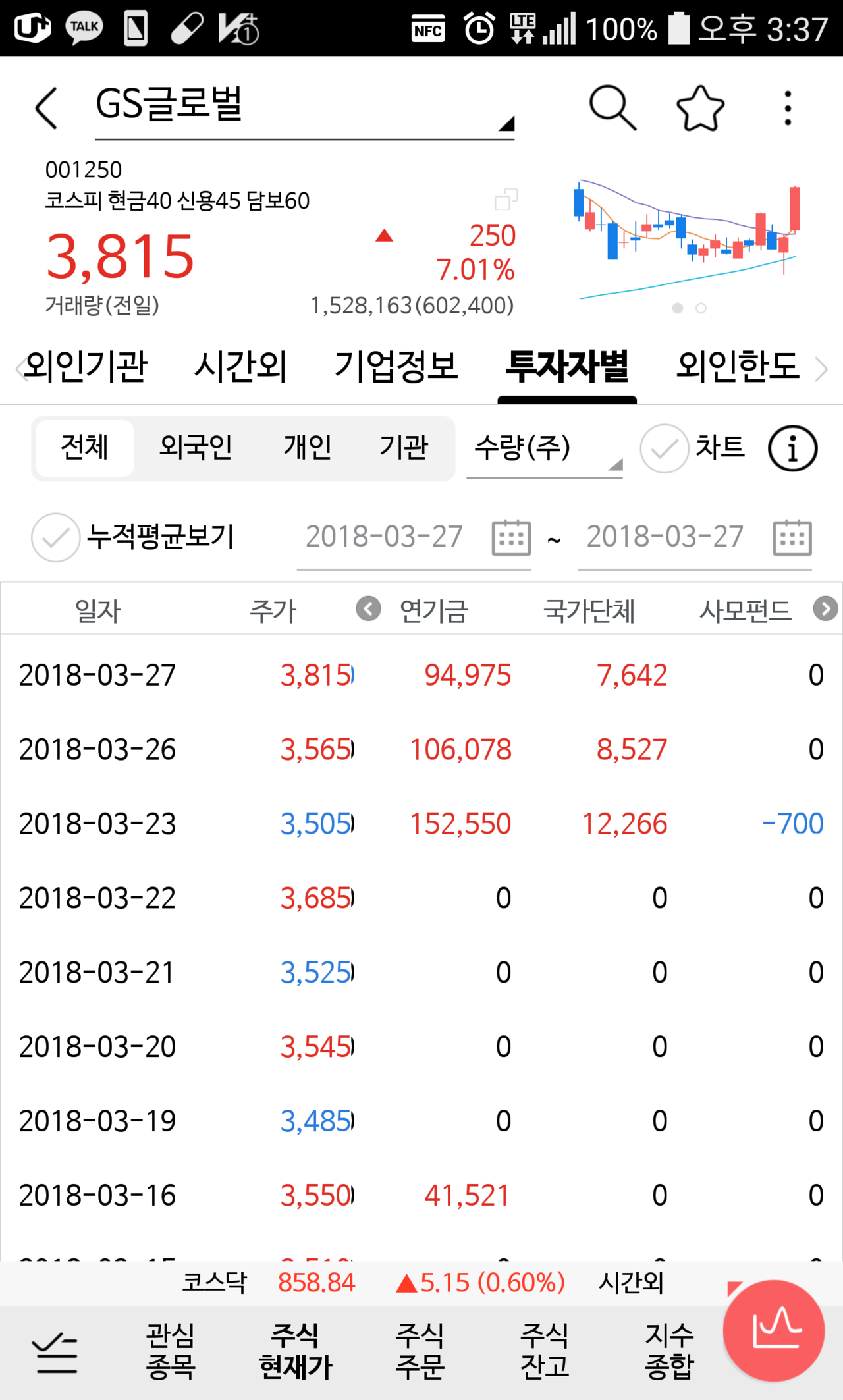
Task: Tap the 12,266 국가단체 value
Action: [x=624, y=824]
